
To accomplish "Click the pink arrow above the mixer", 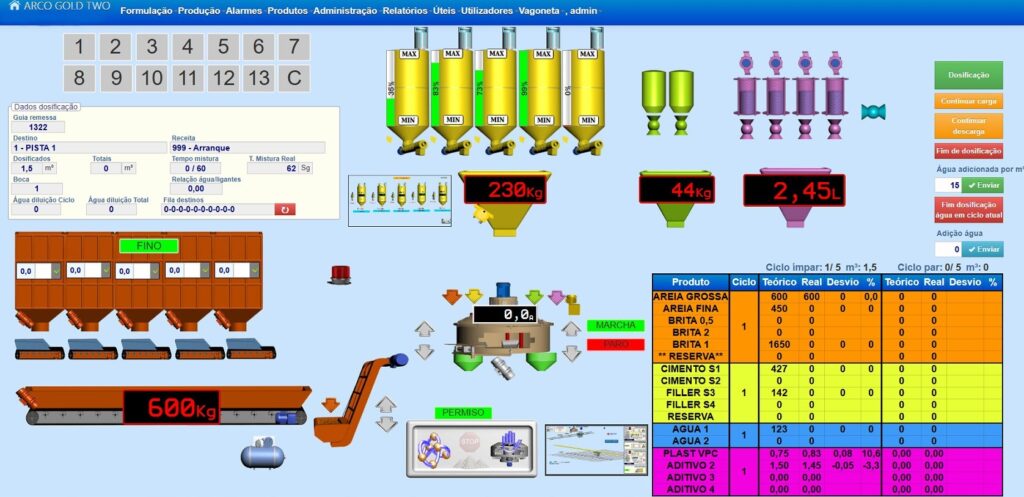I will point(556,296).
